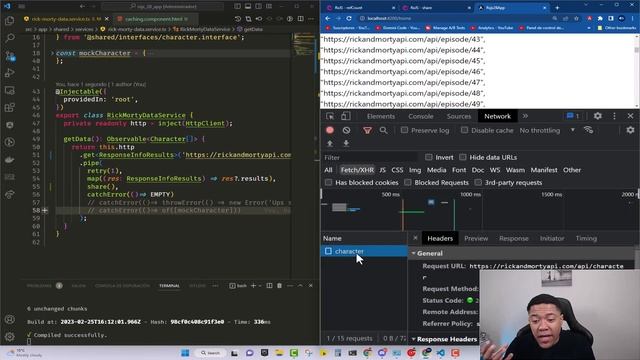Open the Docker view in VS Code

9,160
